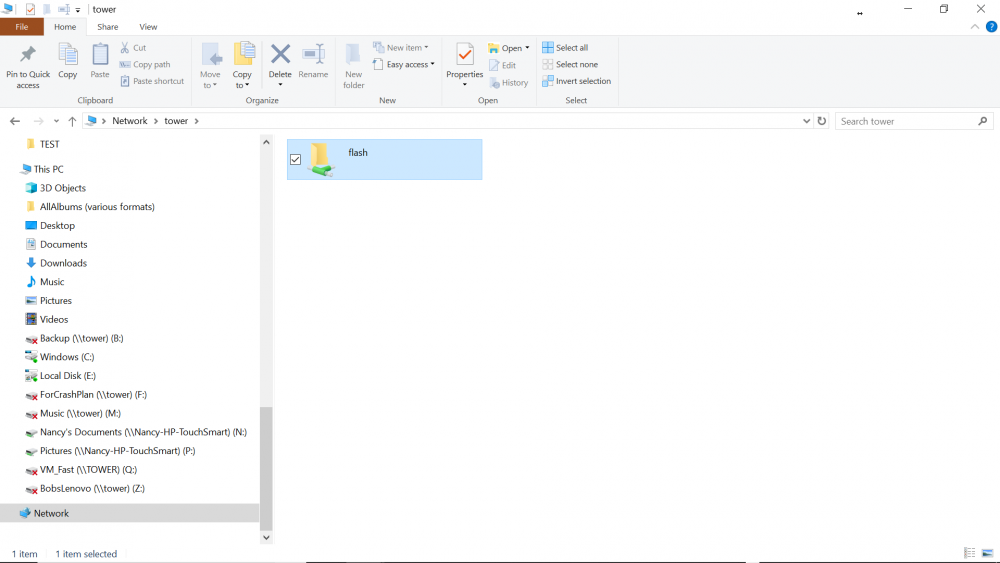
Task: Open the File menu tab
Action: point(22,27)
